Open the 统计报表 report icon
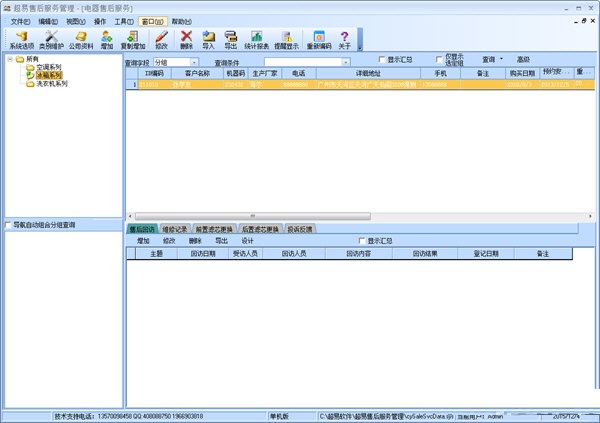This screenshot has width=600, height=423. (x=258, y=40)
